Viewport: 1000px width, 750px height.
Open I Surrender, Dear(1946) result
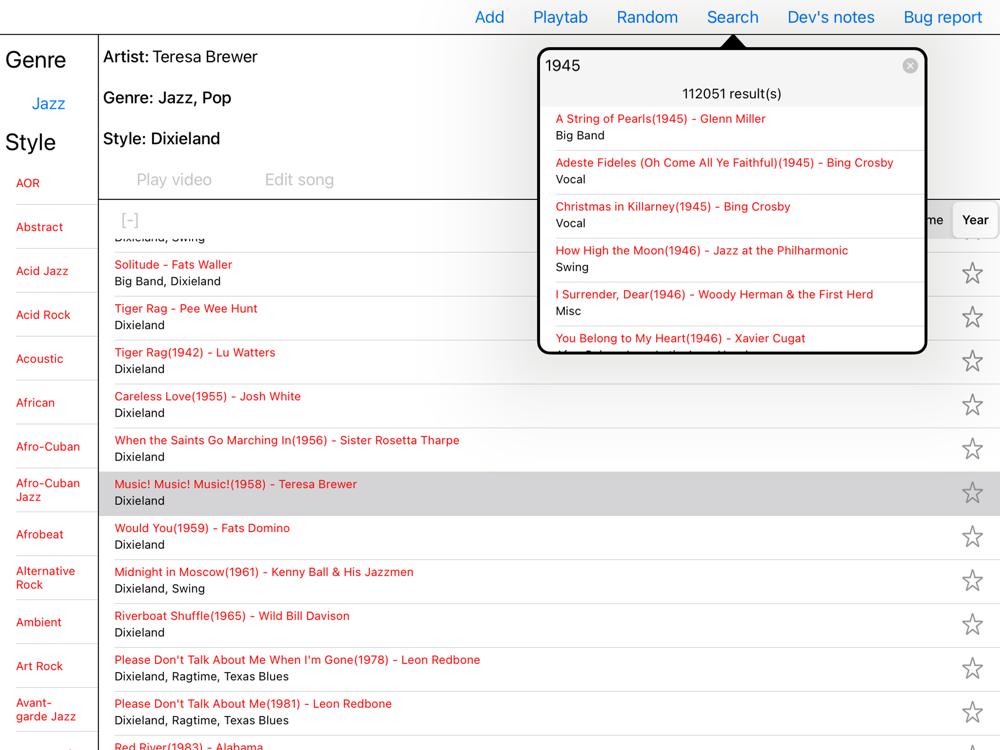pyautogui.click(x=732, y=303)
